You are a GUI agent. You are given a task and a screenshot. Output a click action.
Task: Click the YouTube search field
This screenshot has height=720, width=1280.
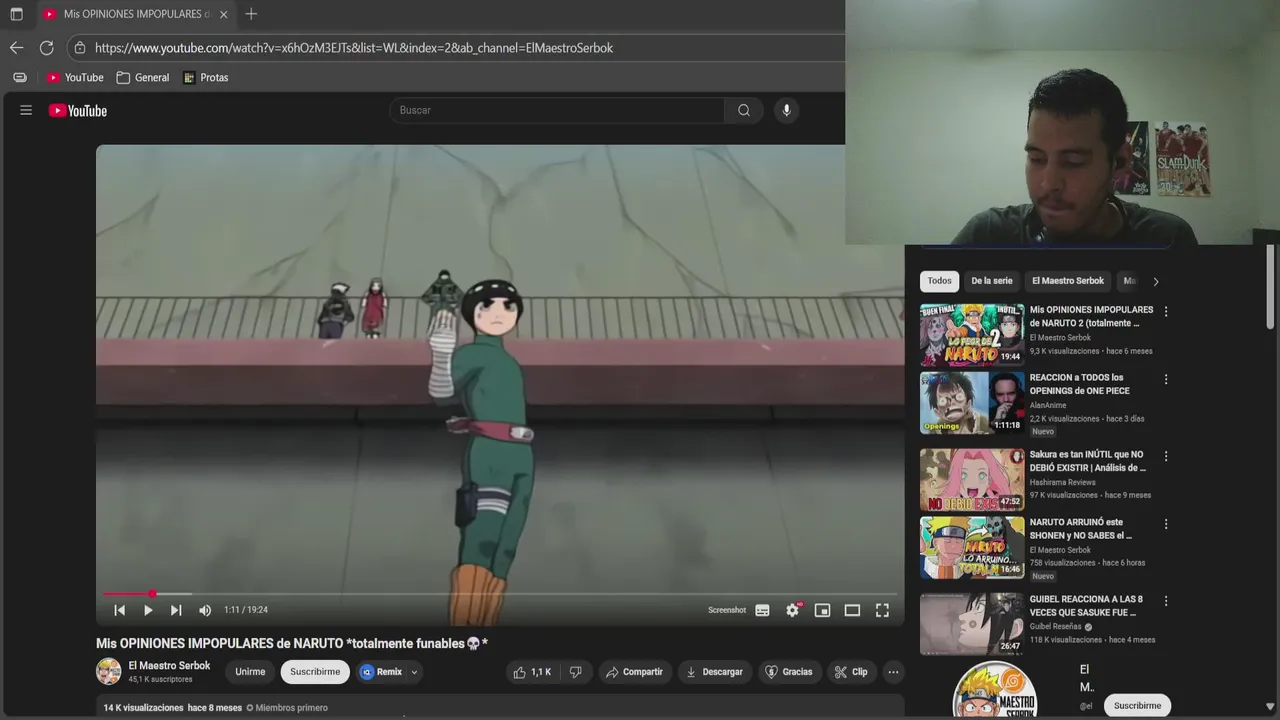pos(557,110)
